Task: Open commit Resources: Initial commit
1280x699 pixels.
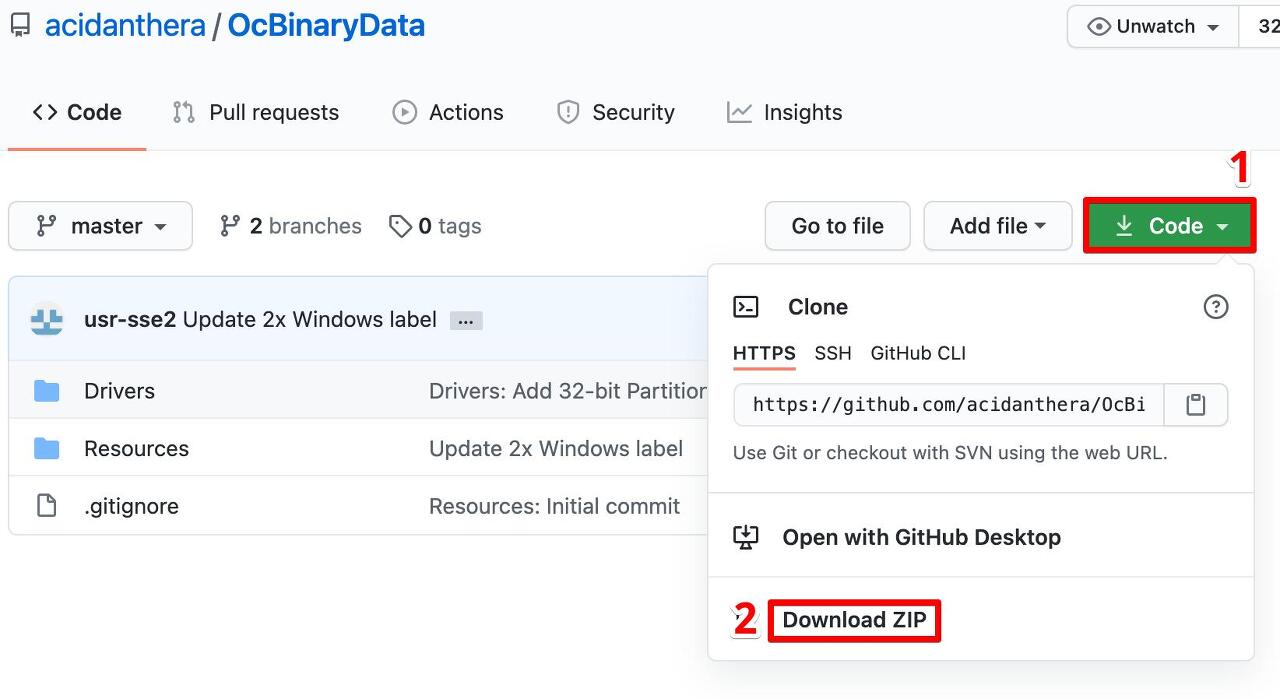Action: pos(554,506)
